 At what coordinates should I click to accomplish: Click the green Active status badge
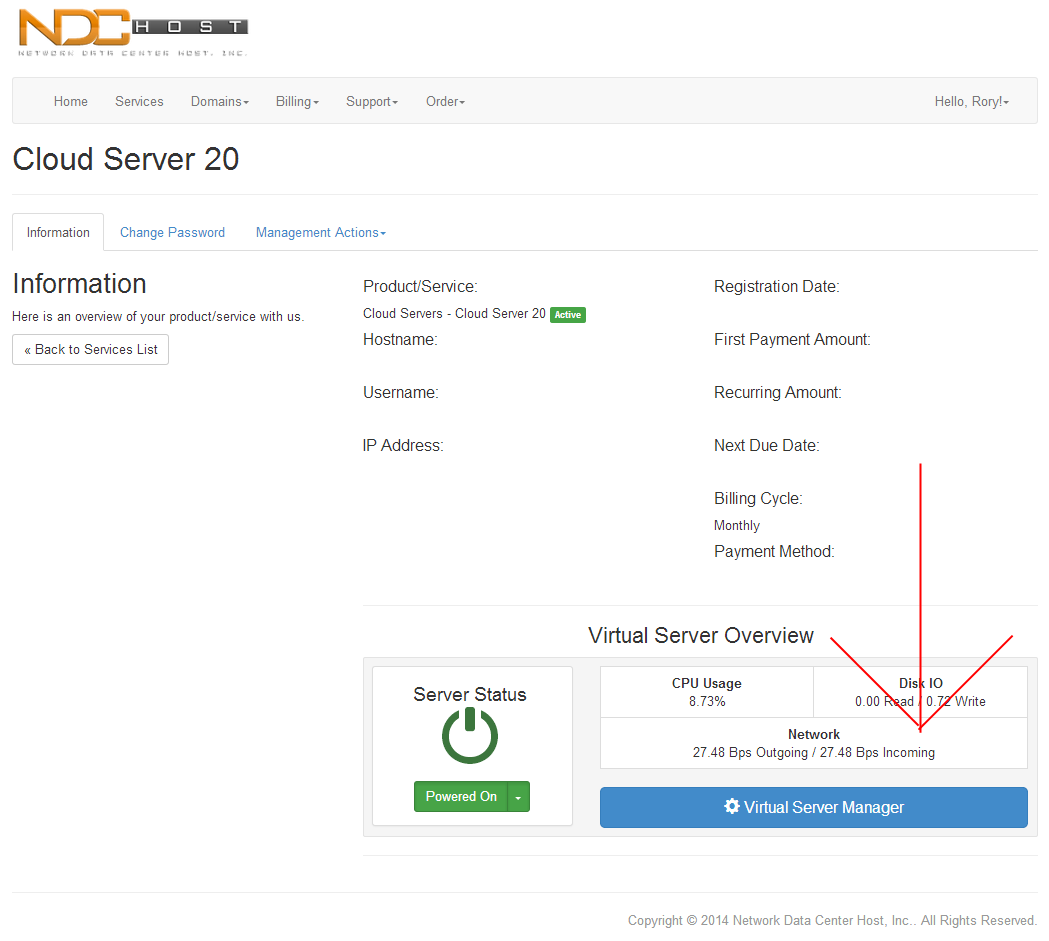tap(567, 315)
